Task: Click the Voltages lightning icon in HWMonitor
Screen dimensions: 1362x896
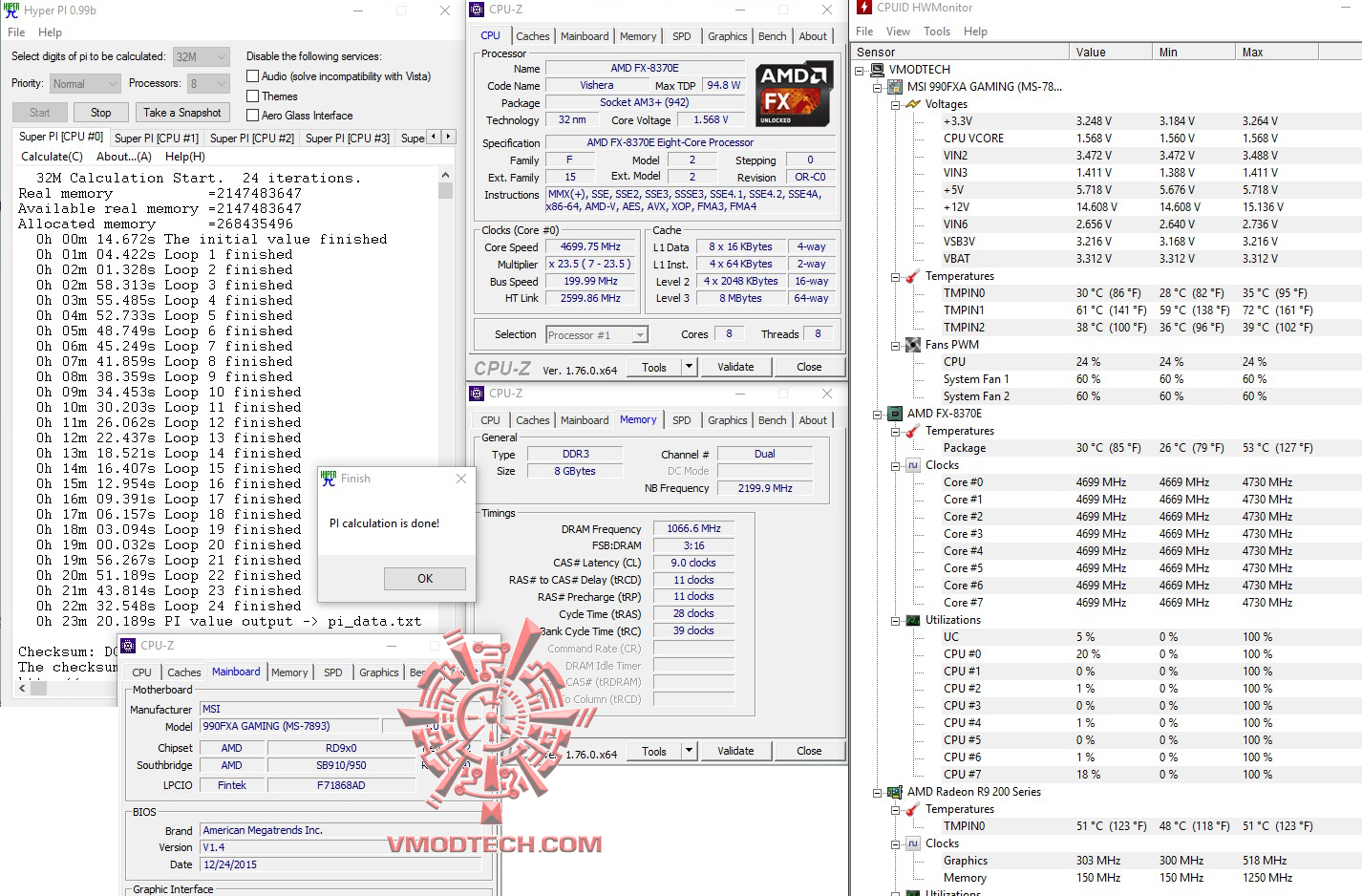Action: pyautogui.click(x=913, y=104)
